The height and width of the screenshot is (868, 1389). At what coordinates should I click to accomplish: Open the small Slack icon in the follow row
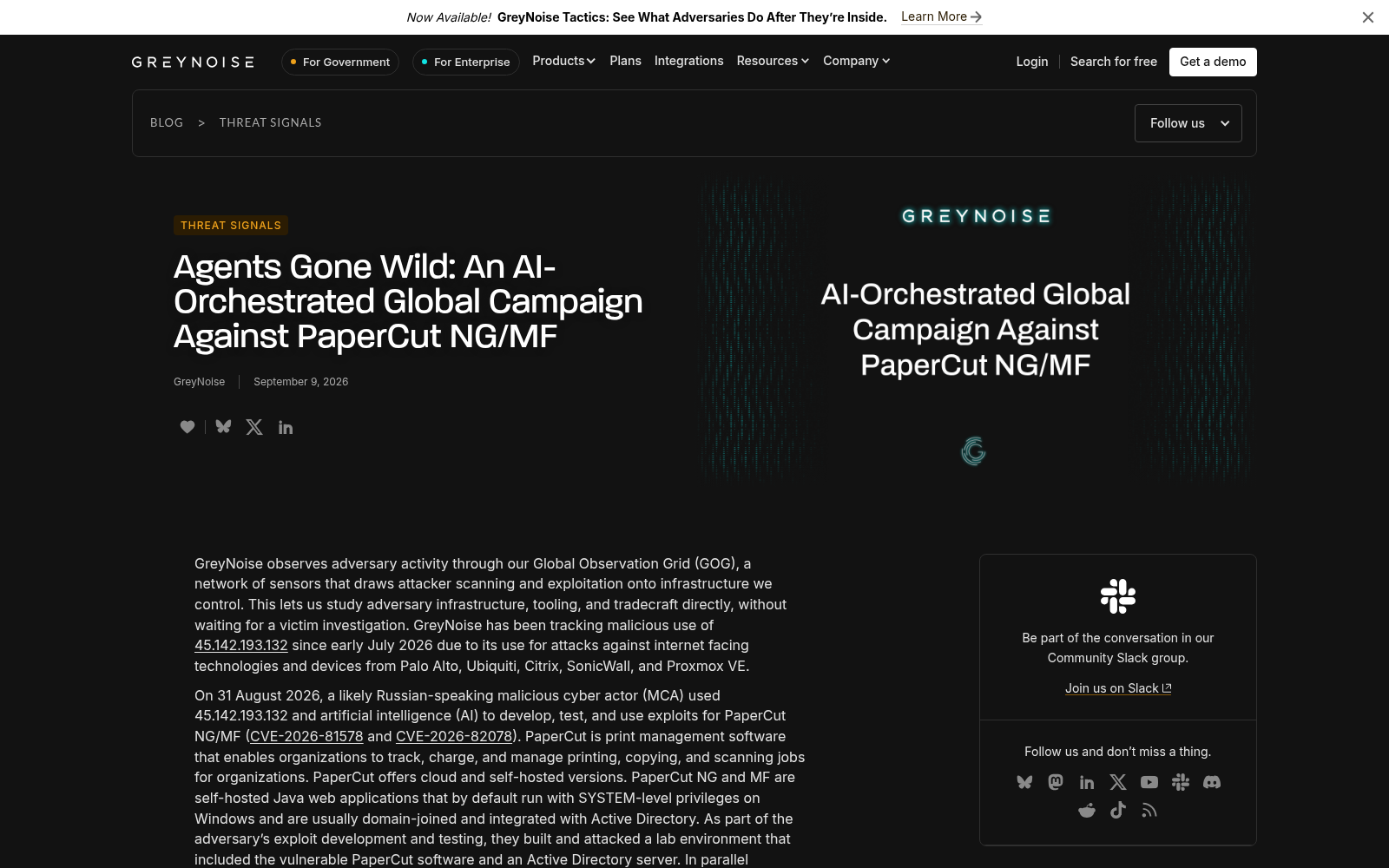pos(1181,782)
